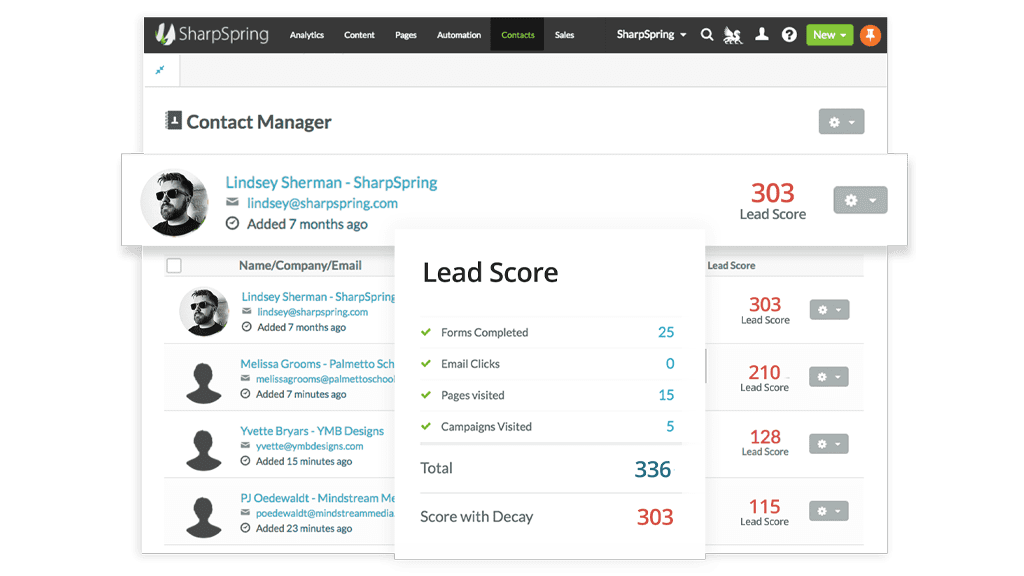
Task: Open the Pages menu
Action: tap(406, 35)
